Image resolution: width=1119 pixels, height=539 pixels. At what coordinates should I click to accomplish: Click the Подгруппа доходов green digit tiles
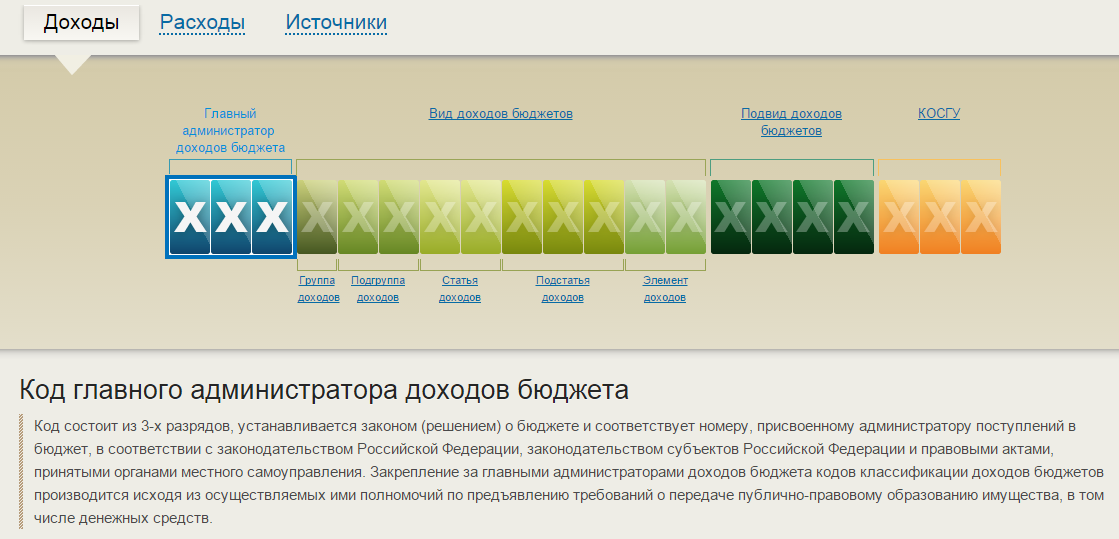point(378,217)
